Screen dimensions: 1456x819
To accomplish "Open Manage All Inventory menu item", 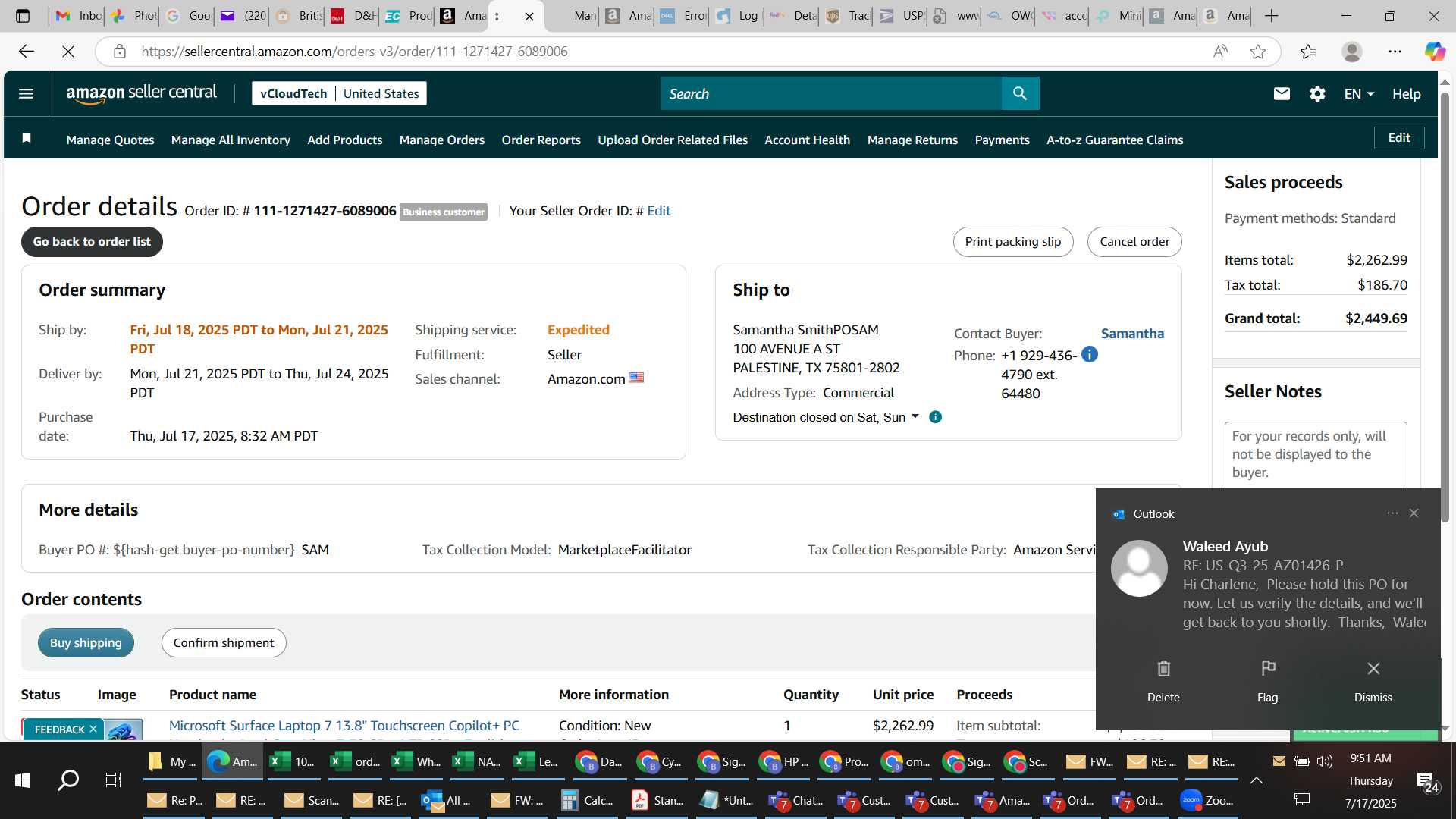I will tap(231, 140).
